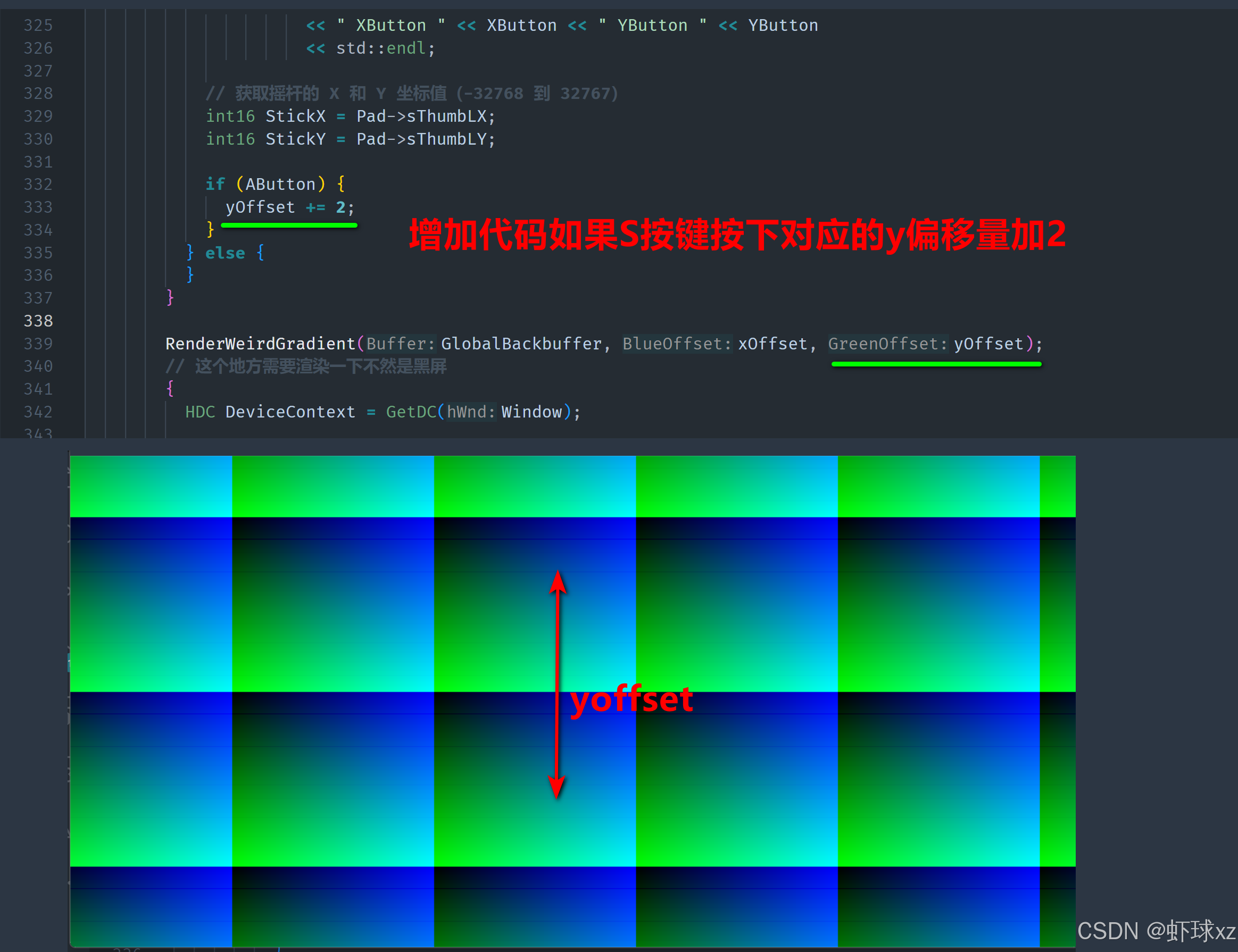Click the 'GreenOffset:' parameter hint
This screenshot has height=952, width=1238.
pos(888,344)
